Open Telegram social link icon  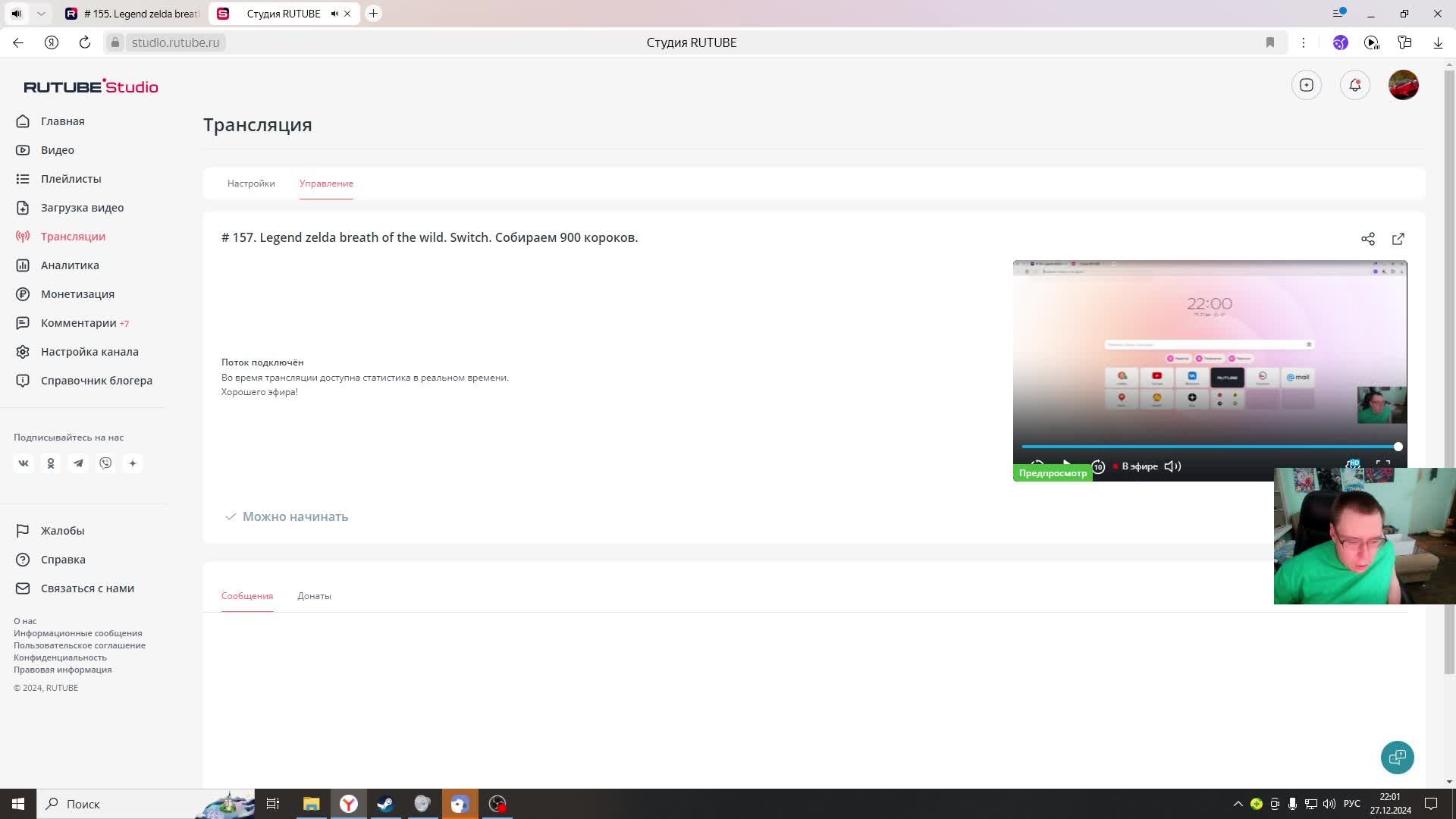[x=78, y=463]
